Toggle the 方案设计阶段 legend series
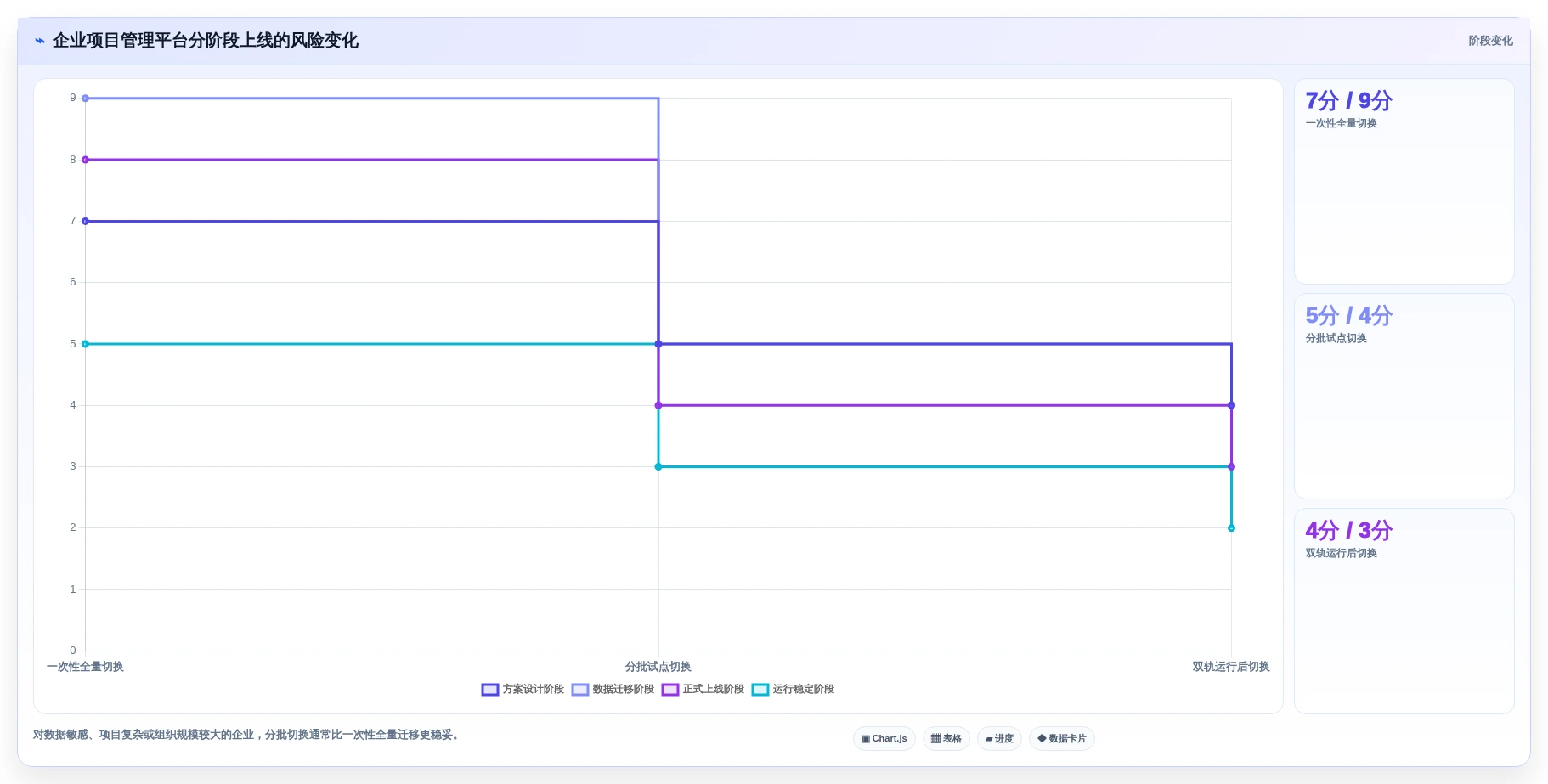1548x784 pixels. [x=523, y=689]
